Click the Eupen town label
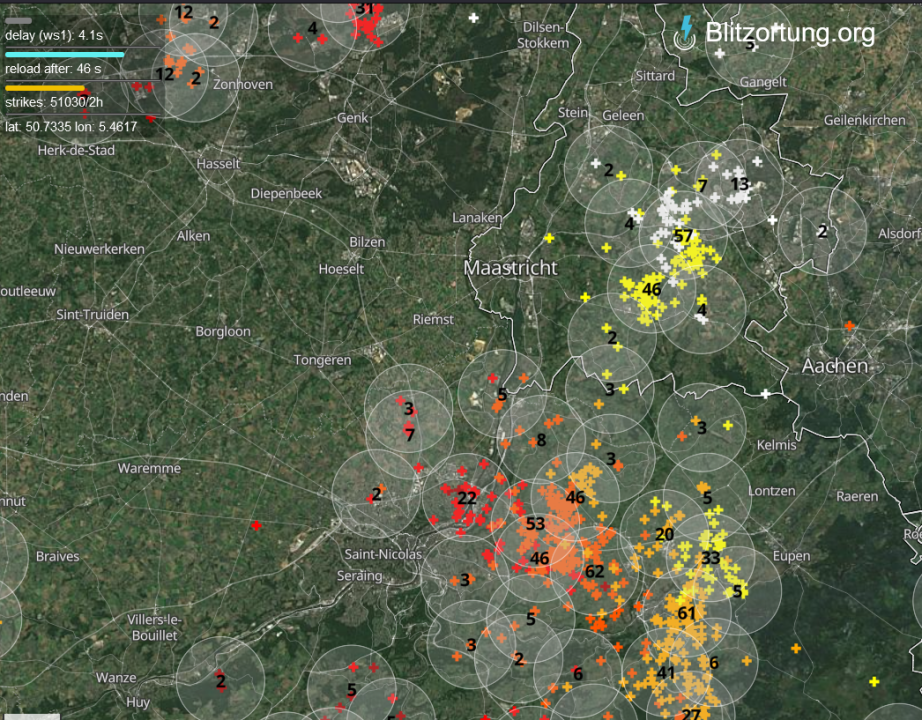922x720 pixels. pyautogui.click(x=791, y=556)
